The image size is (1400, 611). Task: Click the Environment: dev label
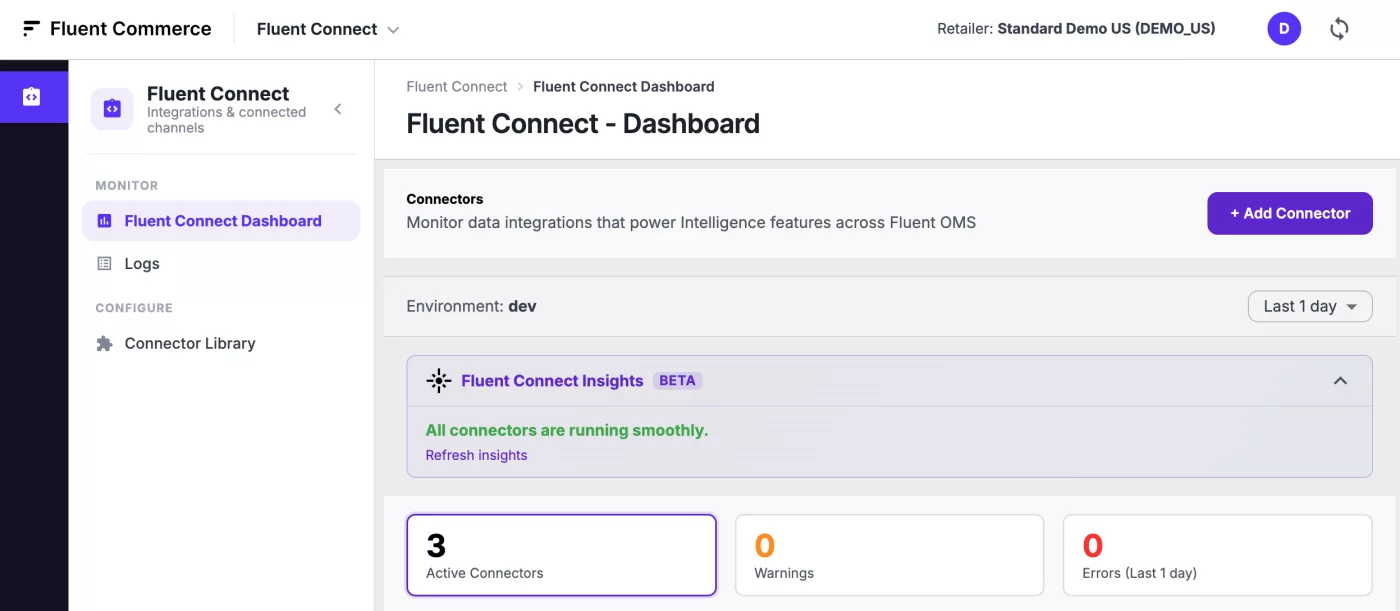tap(471, 306)
